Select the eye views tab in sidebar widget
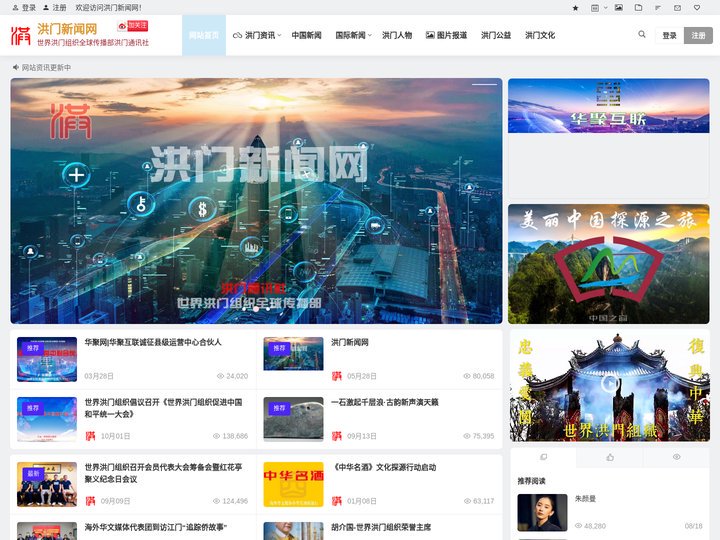The image size is (720, 540). (x=676, y=457)
